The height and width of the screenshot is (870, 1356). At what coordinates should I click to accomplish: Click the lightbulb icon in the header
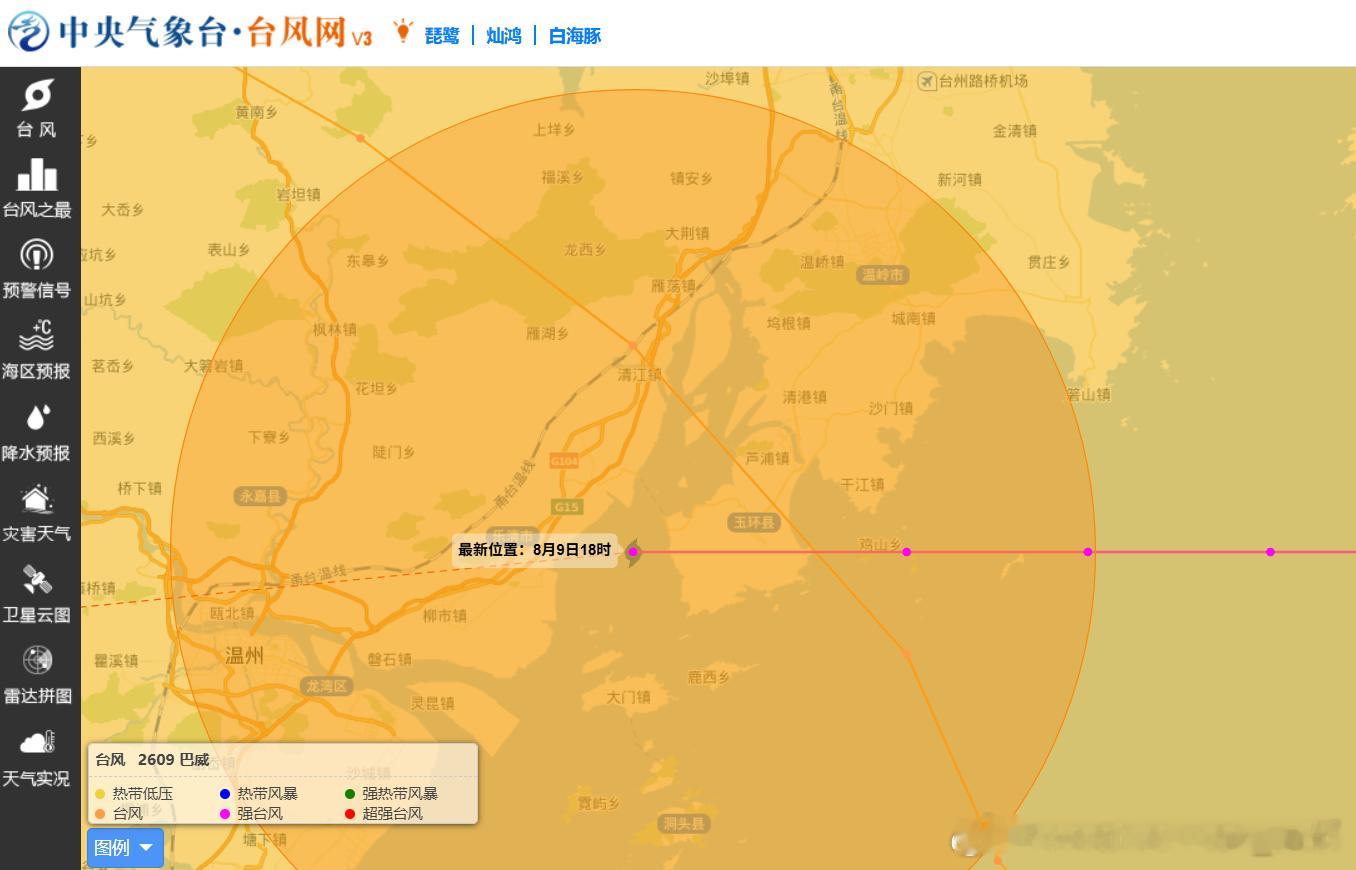click(x=403, y=31)
